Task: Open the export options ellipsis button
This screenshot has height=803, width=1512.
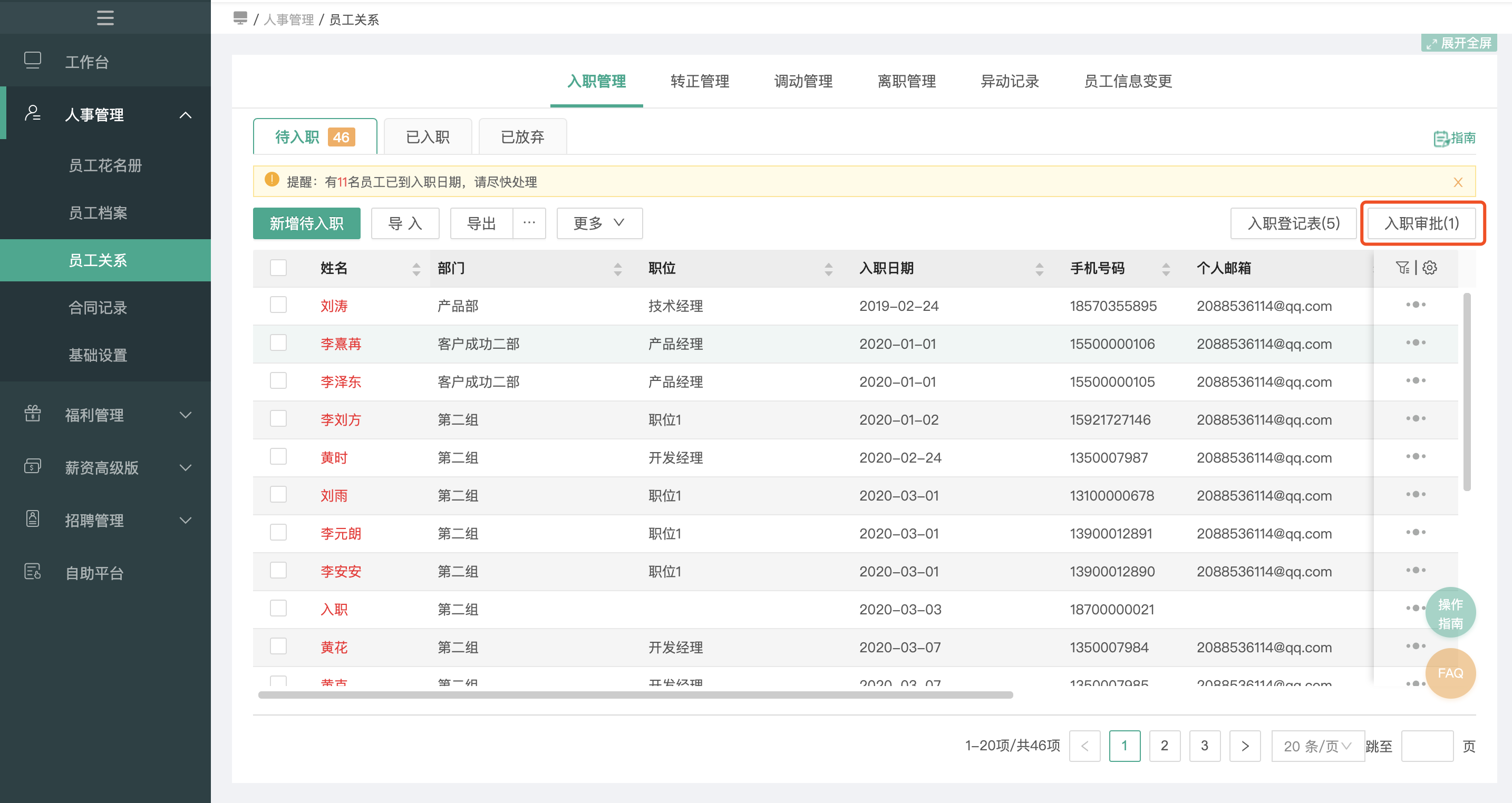Action: (529, 223)
